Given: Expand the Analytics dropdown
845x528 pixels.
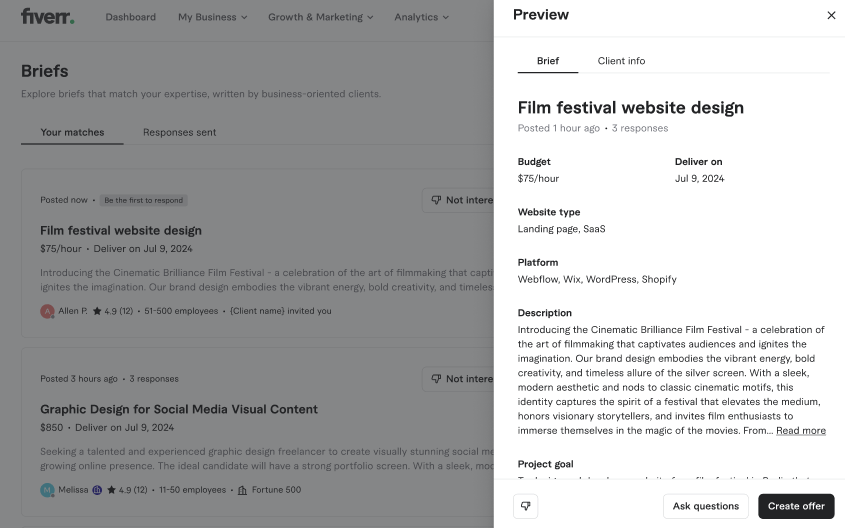Looking at the screenshot, I should [x=421, y=17].
